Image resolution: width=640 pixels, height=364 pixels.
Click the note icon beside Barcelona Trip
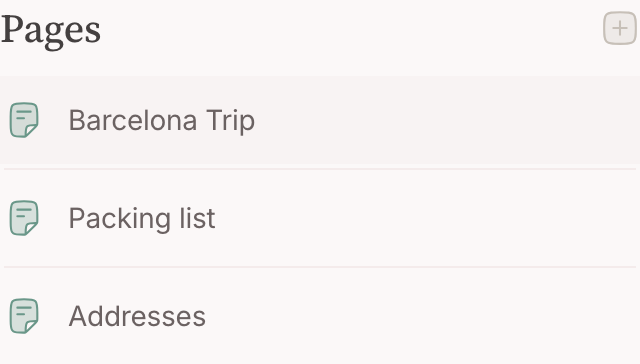(24, 120)
